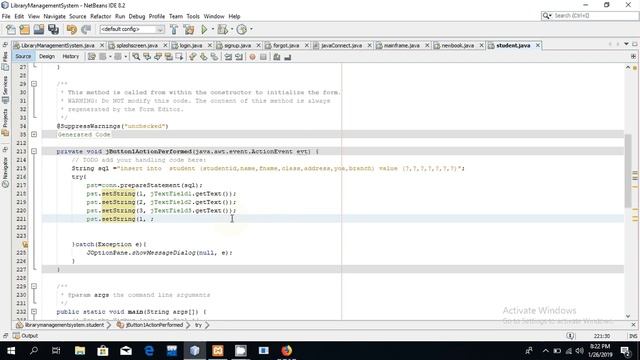Click the Open Project toolbar icon
The image size is (640, 360).
[x=39, y=29]
